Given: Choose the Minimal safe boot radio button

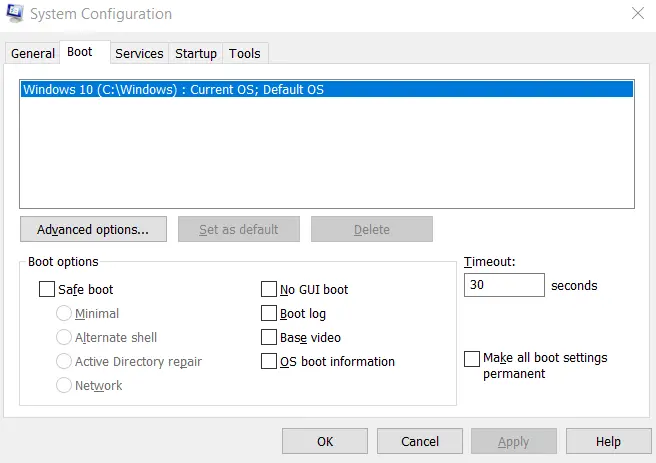Looking at the screenshot, I should click(64, 314).
